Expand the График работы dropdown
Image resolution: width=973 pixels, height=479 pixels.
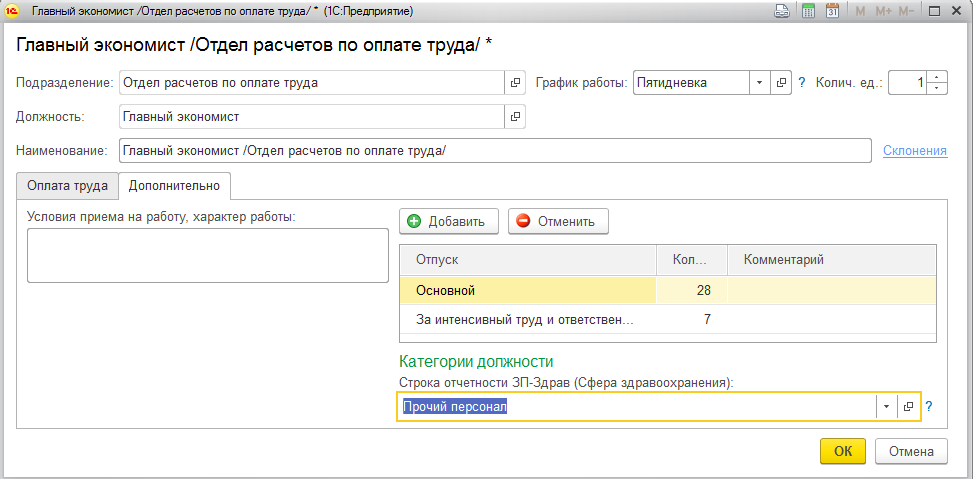pyautogui.click(x=760, y=83)
